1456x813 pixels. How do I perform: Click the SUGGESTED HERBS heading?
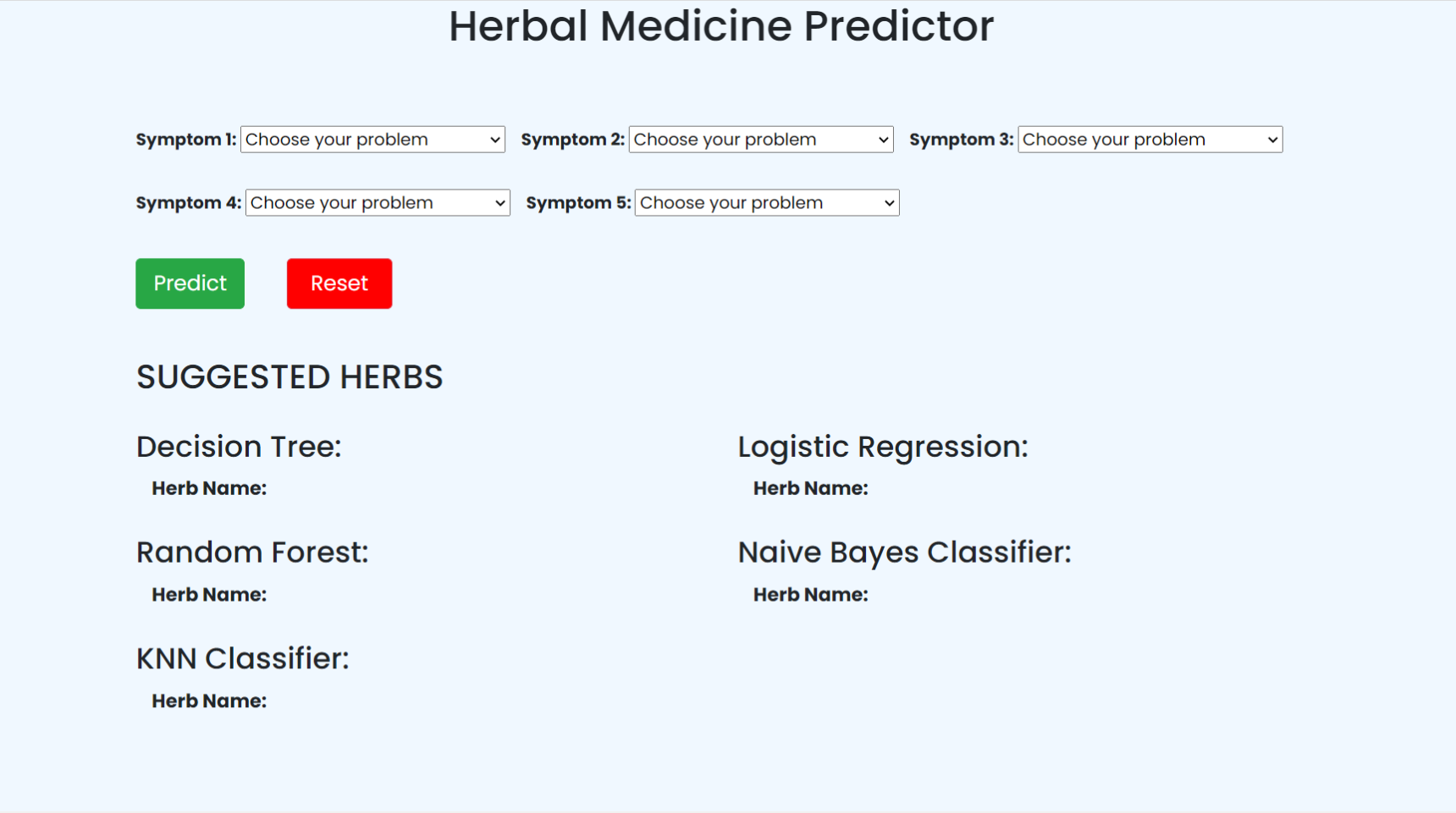point(290,377)
